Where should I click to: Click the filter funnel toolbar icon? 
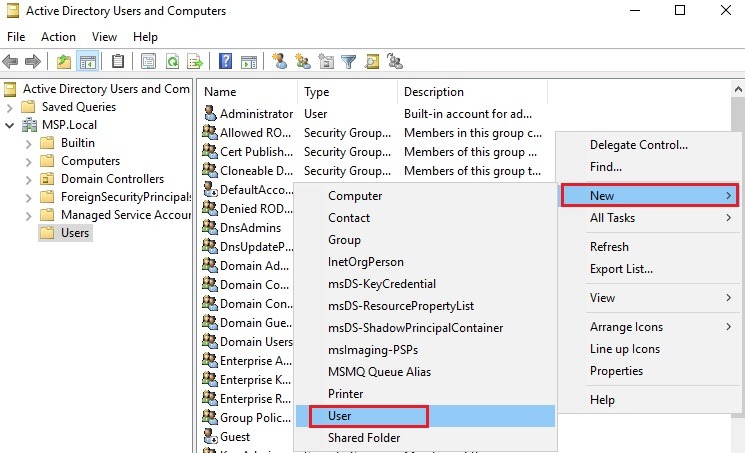349,61
